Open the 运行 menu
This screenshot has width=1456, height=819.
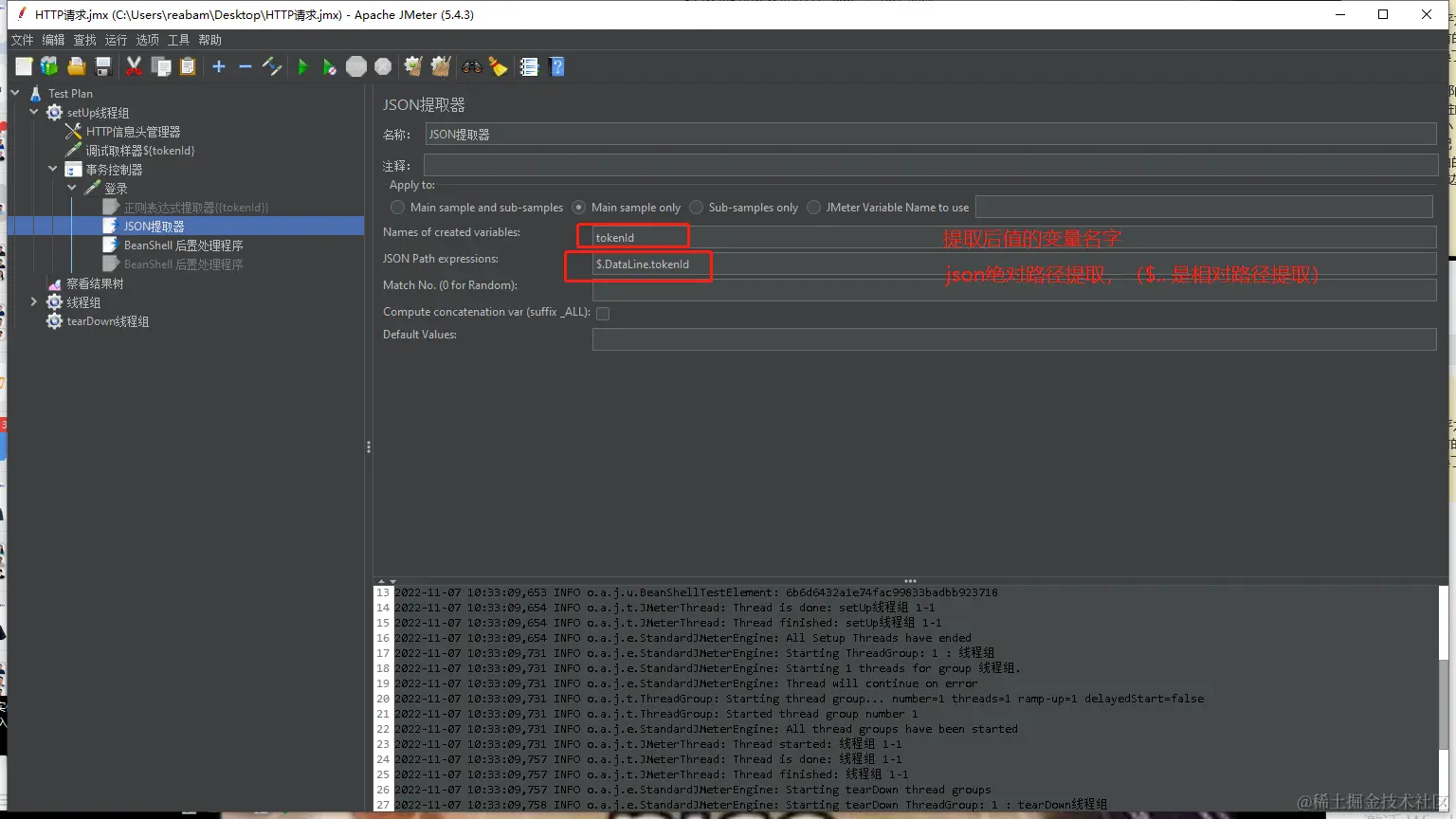click(116, 40)
